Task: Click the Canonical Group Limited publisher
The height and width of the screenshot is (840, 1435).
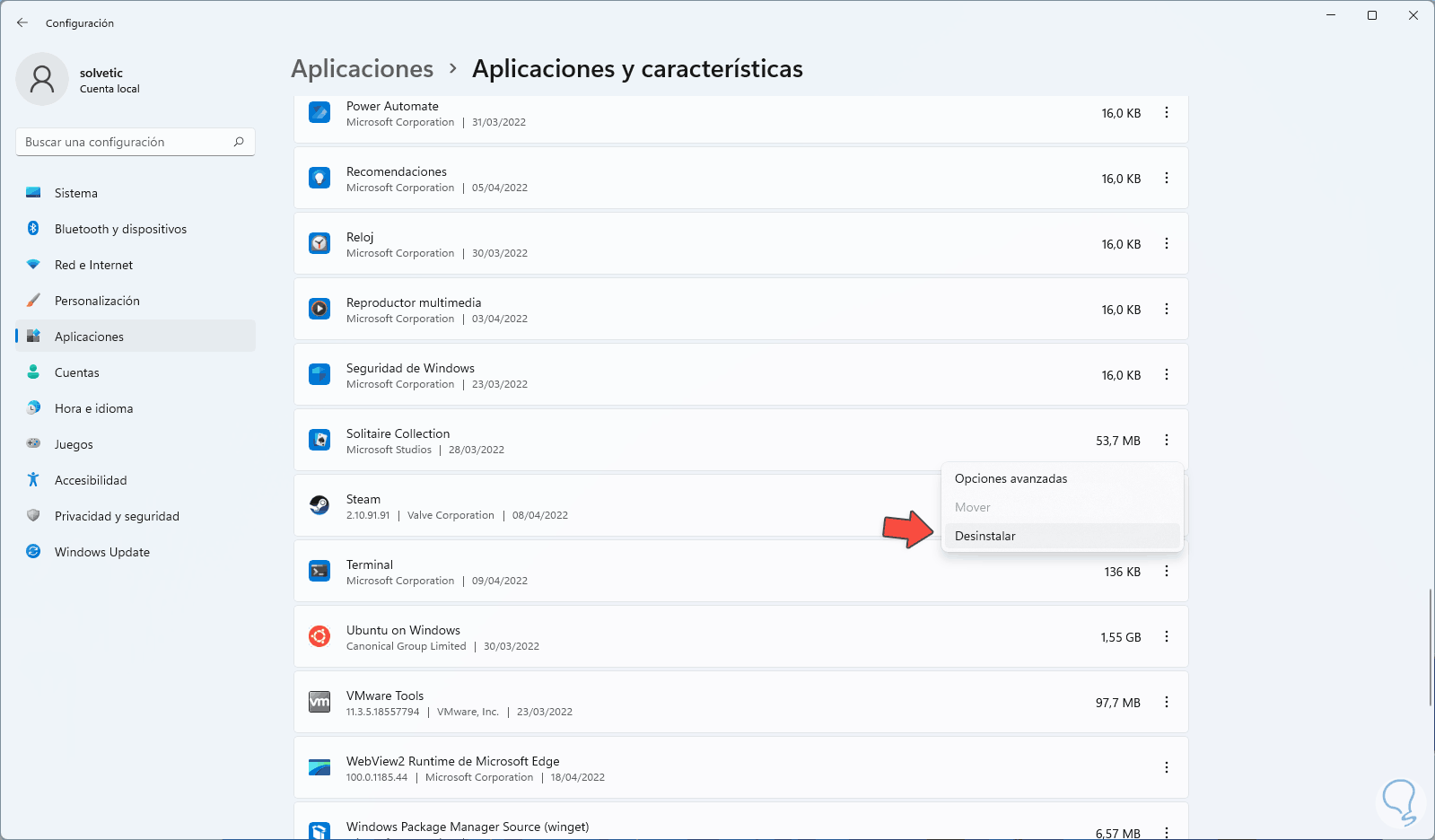Action: 407,646
